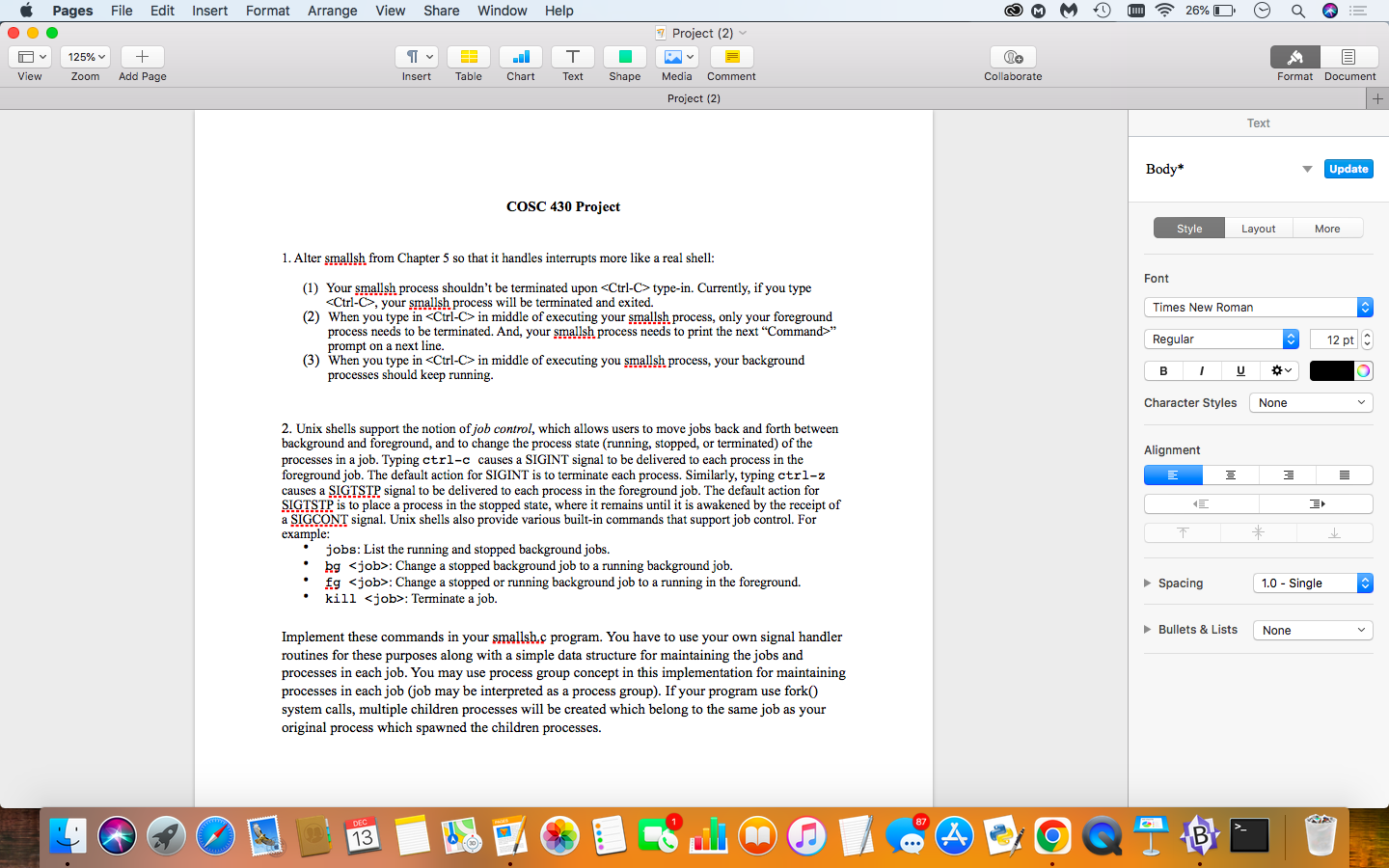This screenshot has width=1389, height=868.
Task: Insert a Text box
Action: (x=572, y=56)
